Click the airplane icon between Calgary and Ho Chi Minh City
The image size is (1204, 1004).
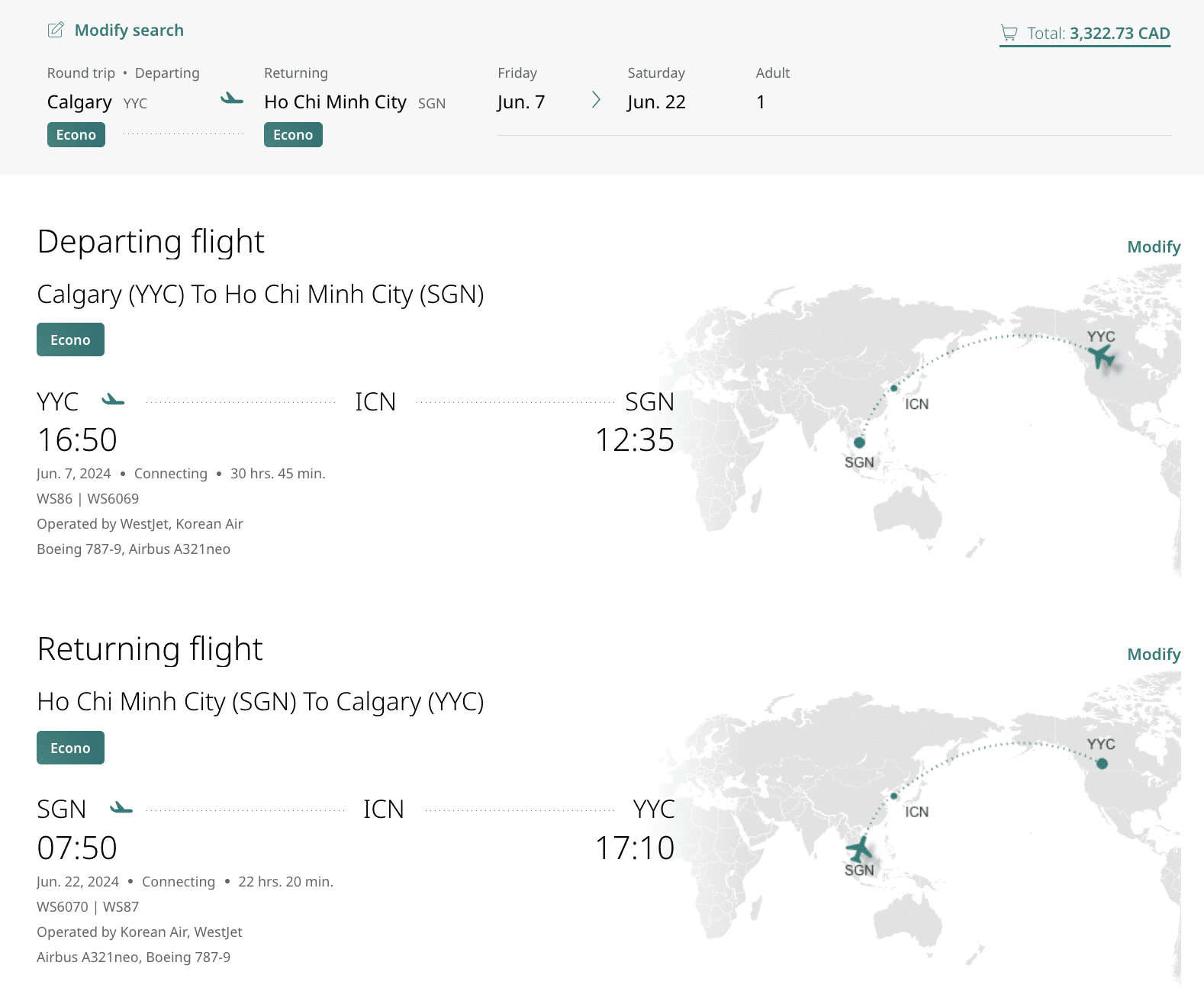pos(232,99)
